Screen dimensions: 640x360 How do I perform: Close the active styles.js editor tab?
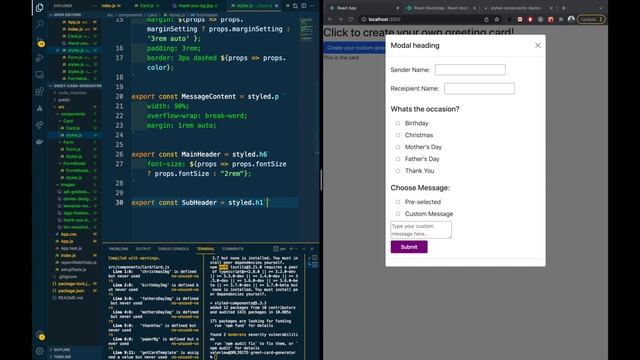(276, 6)
